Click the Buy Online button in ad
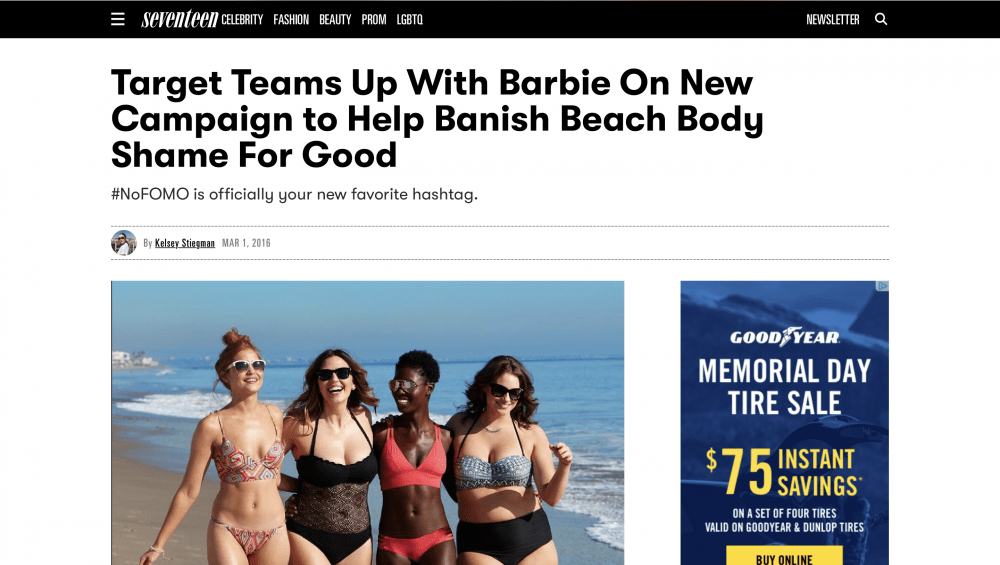Screen dimensions: 1000x565 (x=784, y=556)
